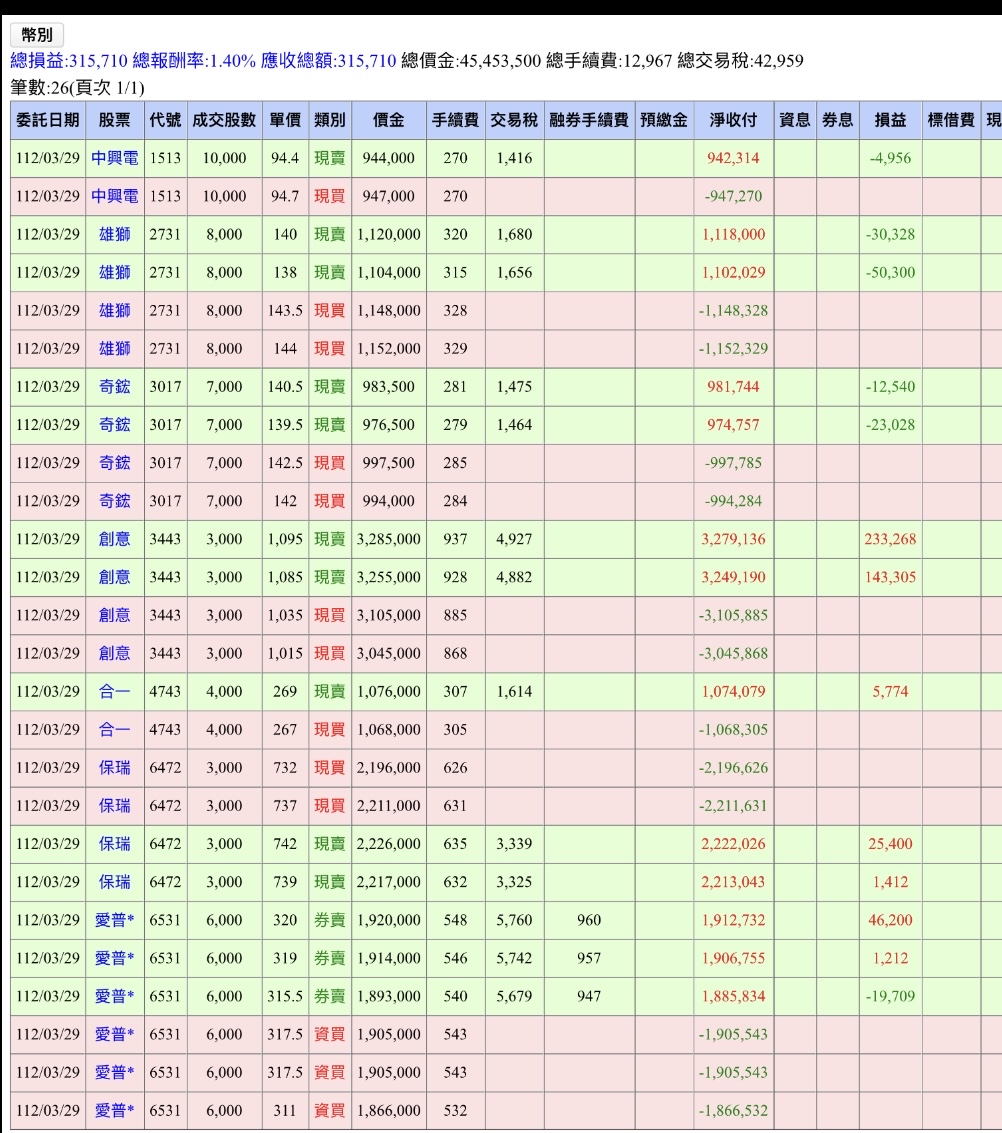Screen dimensions: 1002x1133
Task: Click the 總報酬率:1.40% summary text
Action: (194, 61)
